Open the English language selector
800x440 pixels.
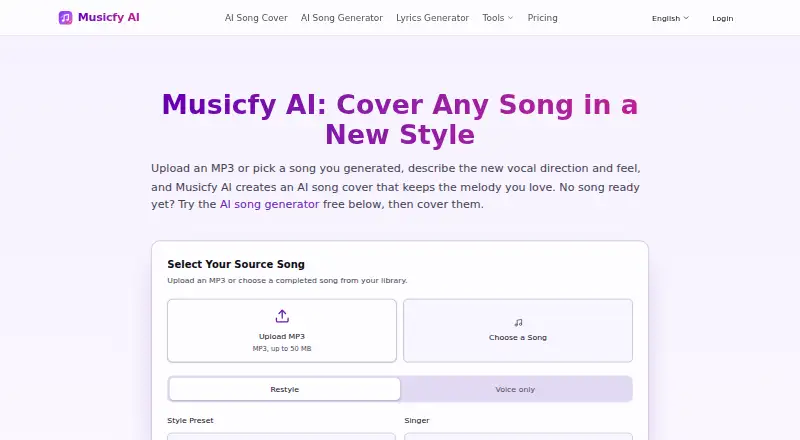[670, 18]
